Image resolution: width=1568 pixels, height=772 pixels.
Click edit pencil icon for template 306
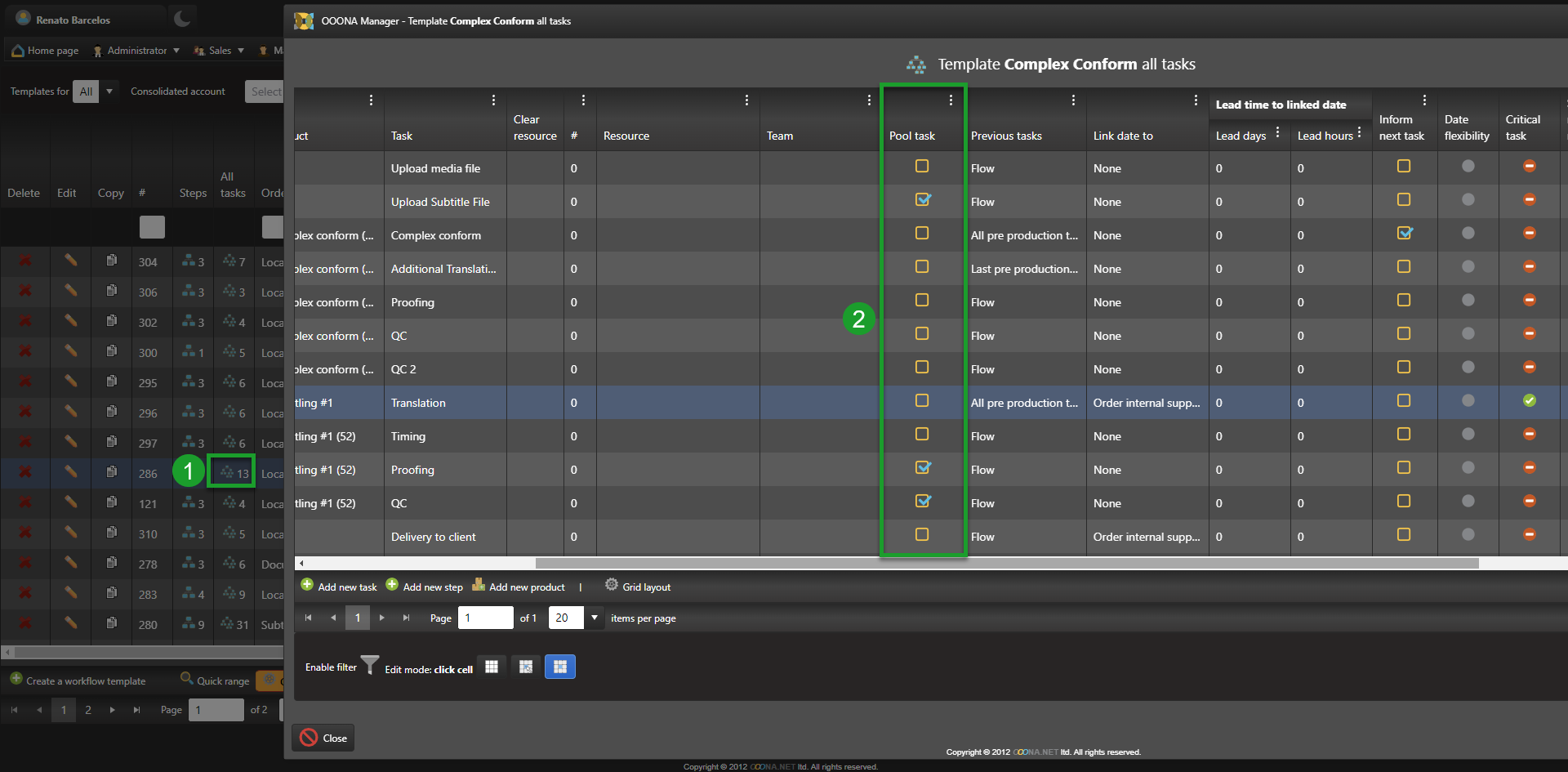(71, 291)
